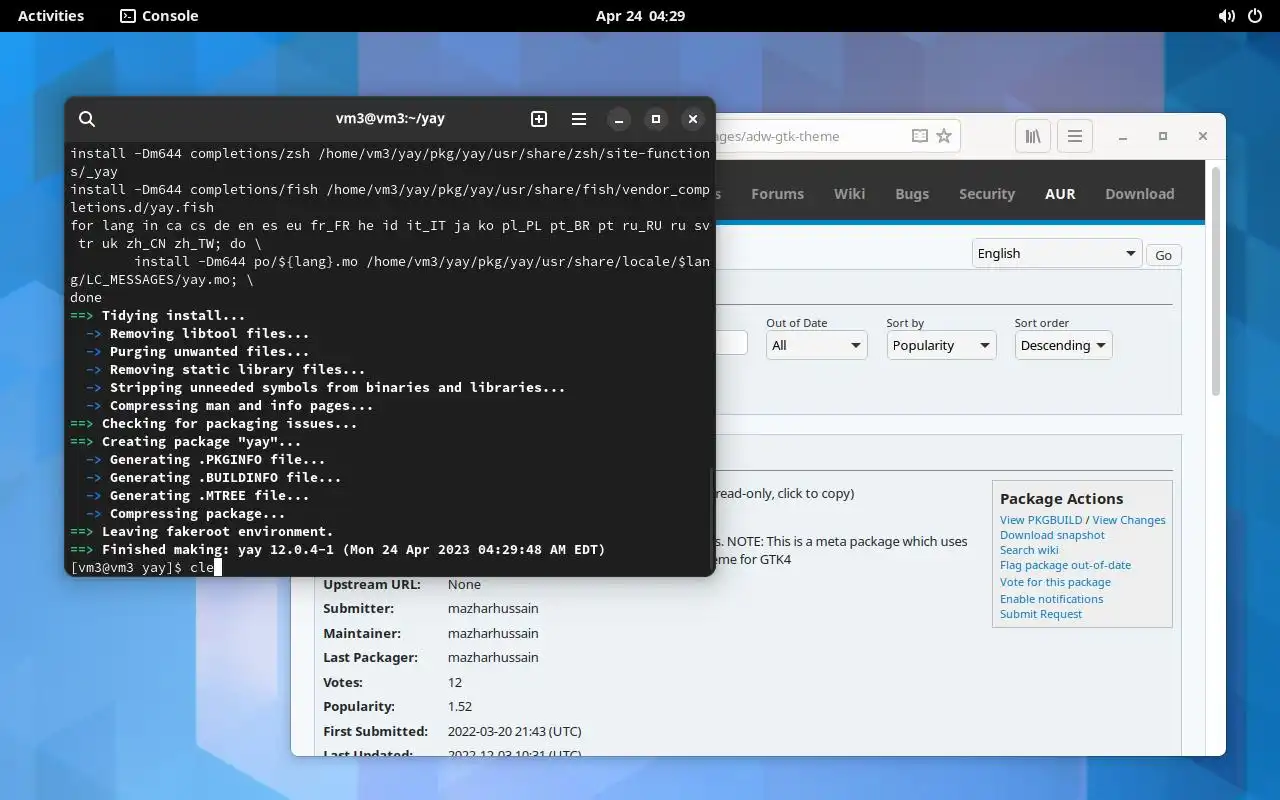The width and height of the screenshot is (1280, 800).
Task: Open the system volume indicator
Action: point(1227,16)
